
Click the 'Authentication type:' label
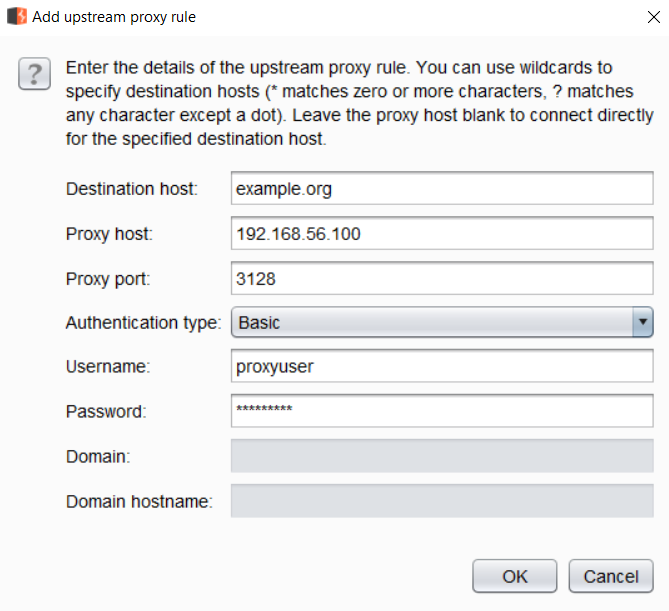click(x=144, y=323)
